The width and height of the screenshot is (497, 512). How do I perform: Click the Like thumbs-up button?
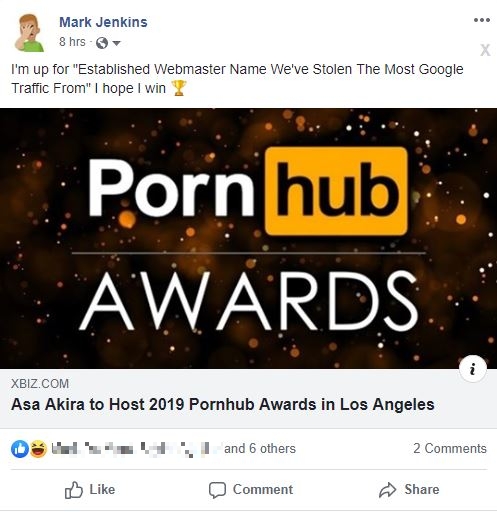pos(90,490)
